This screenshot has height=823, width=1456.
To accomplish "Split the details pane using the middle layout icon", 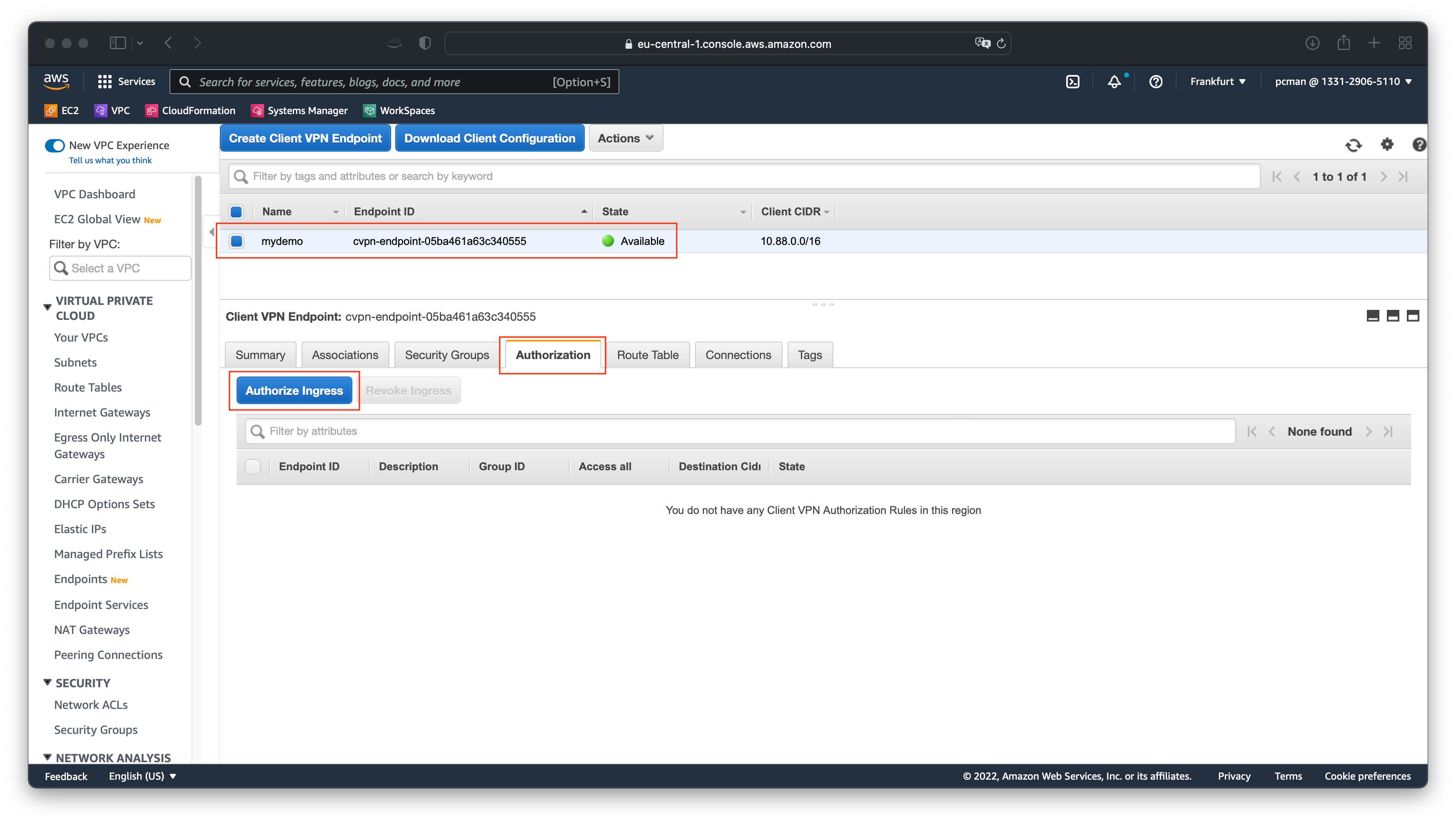I will [1393, 316].
